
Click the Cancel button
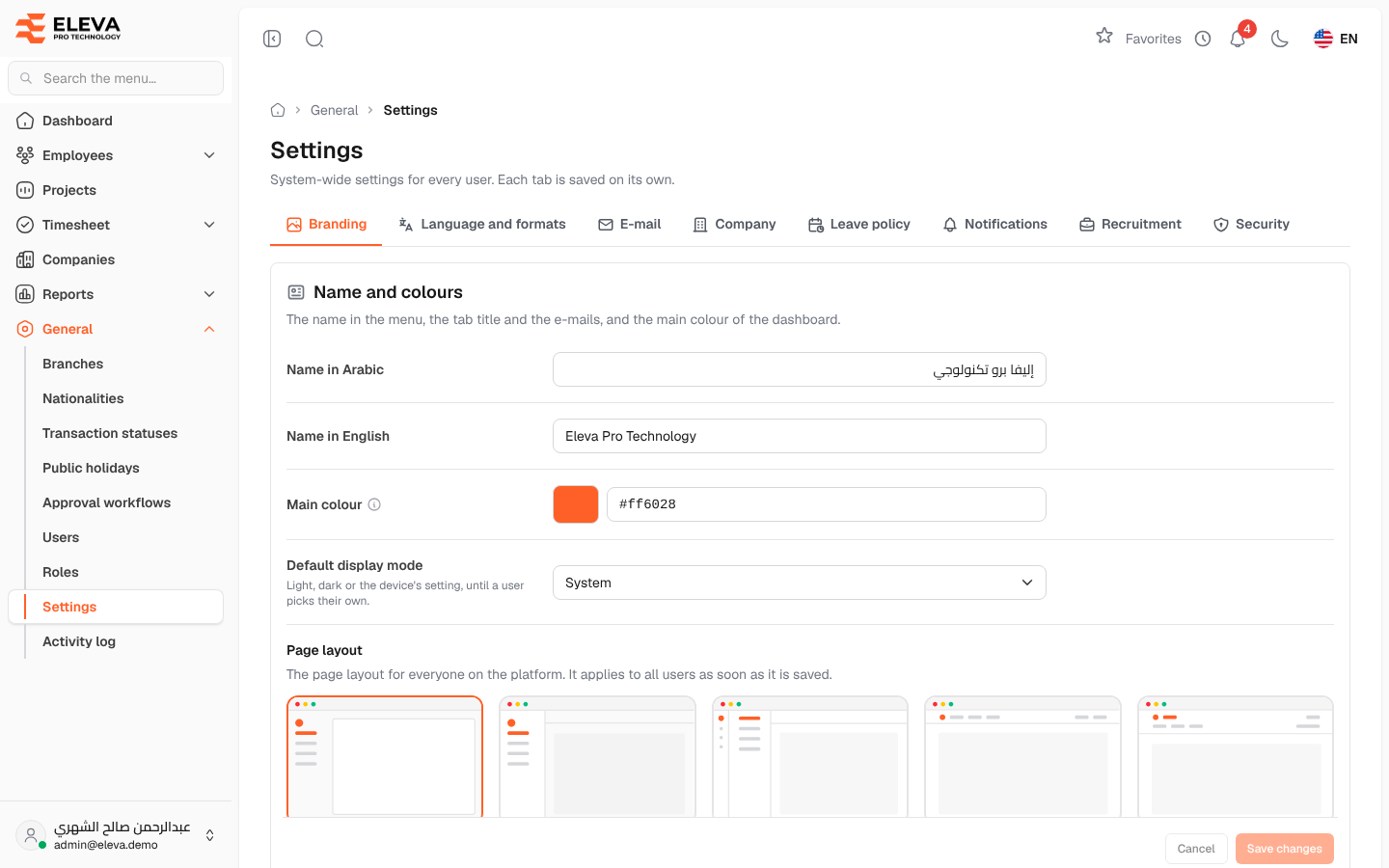pyautogui.click(x=1196, y=849)
